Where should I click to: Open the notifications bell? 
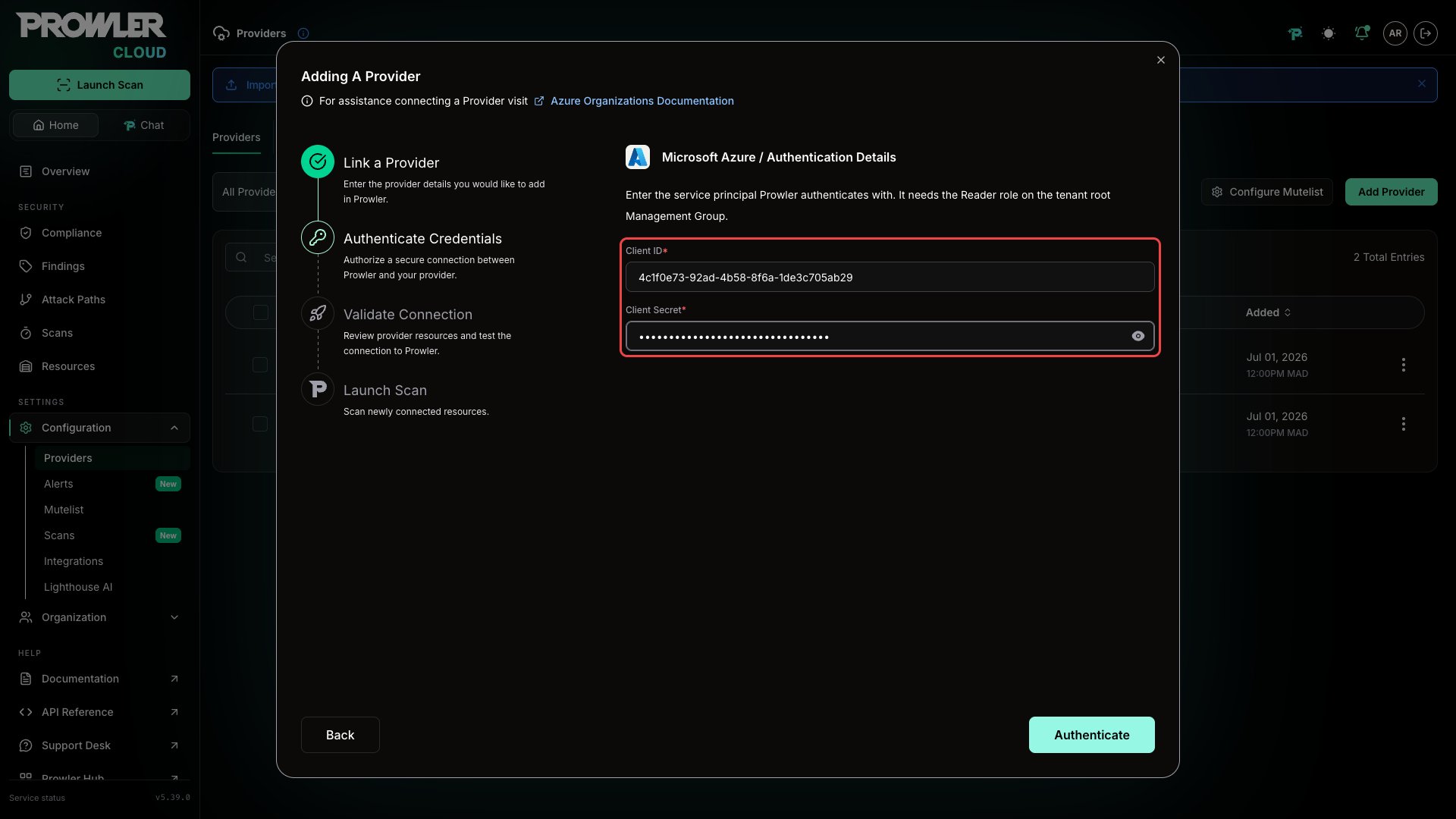click(1362, 33)
